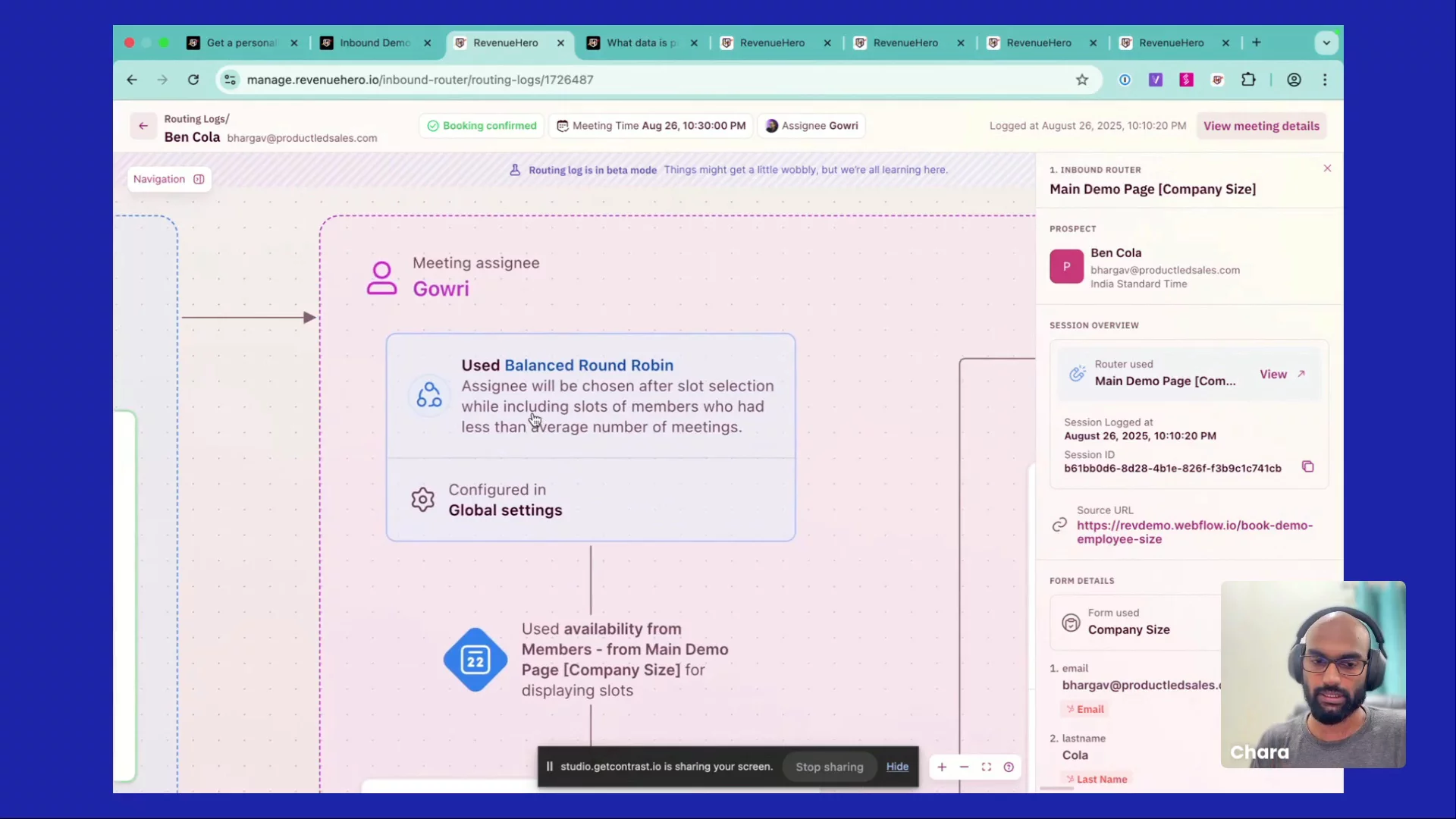Click the address bar URL
Image resolution: width=1456 pixels, height=819 pixels.
tap(420, 80)
